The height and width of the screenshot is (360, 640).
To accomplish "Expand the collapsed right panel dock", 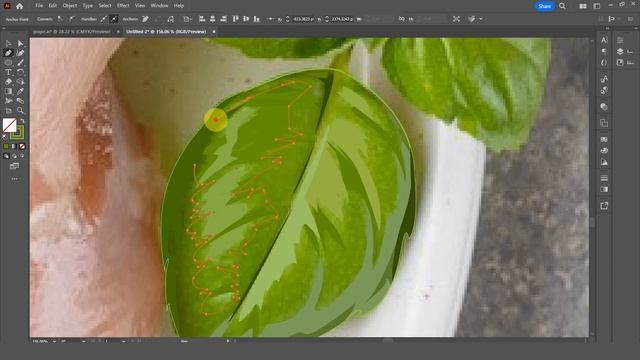I will (607, 28).
